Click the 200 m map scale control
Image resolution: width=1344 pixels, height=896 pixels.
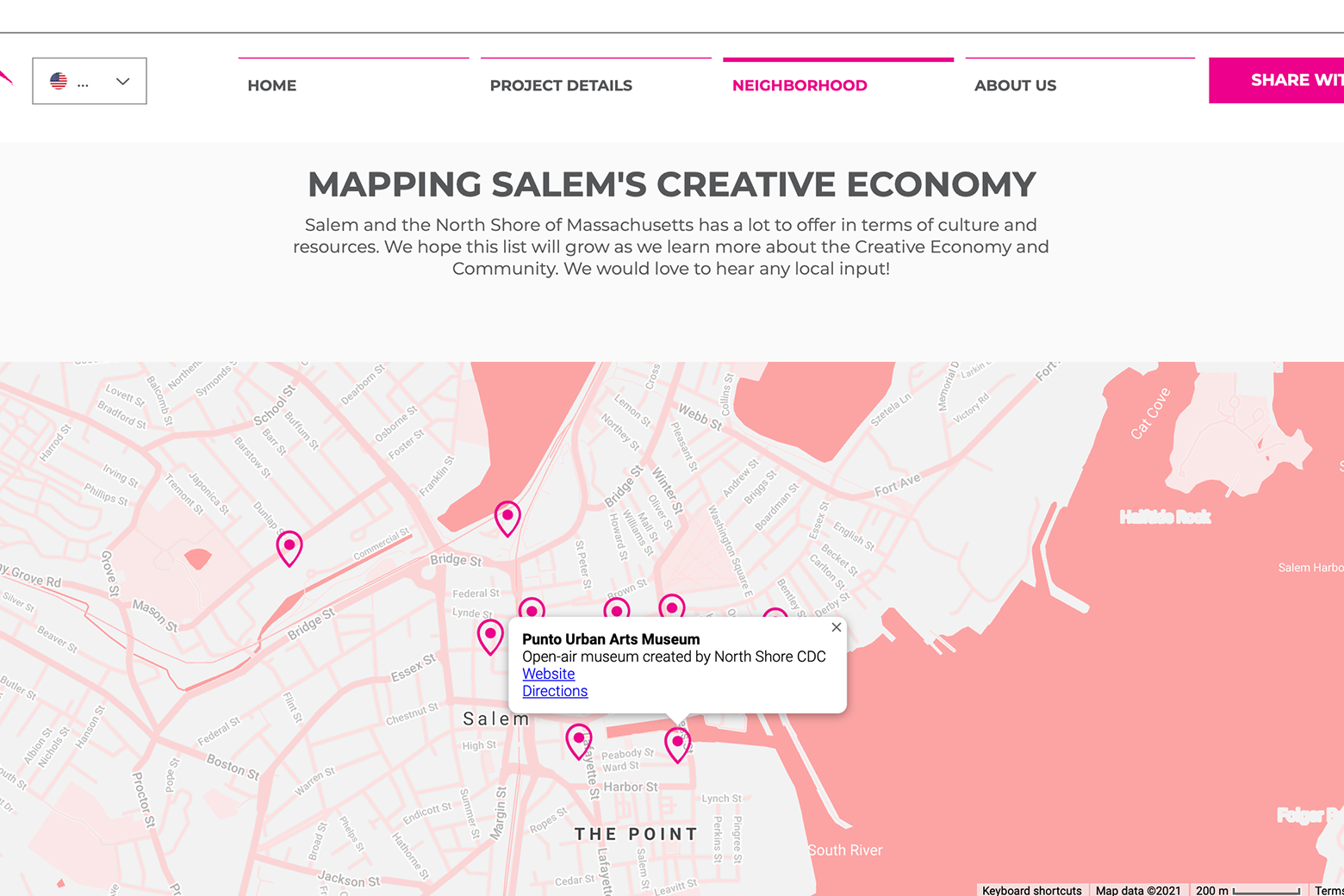(1248, 890)
